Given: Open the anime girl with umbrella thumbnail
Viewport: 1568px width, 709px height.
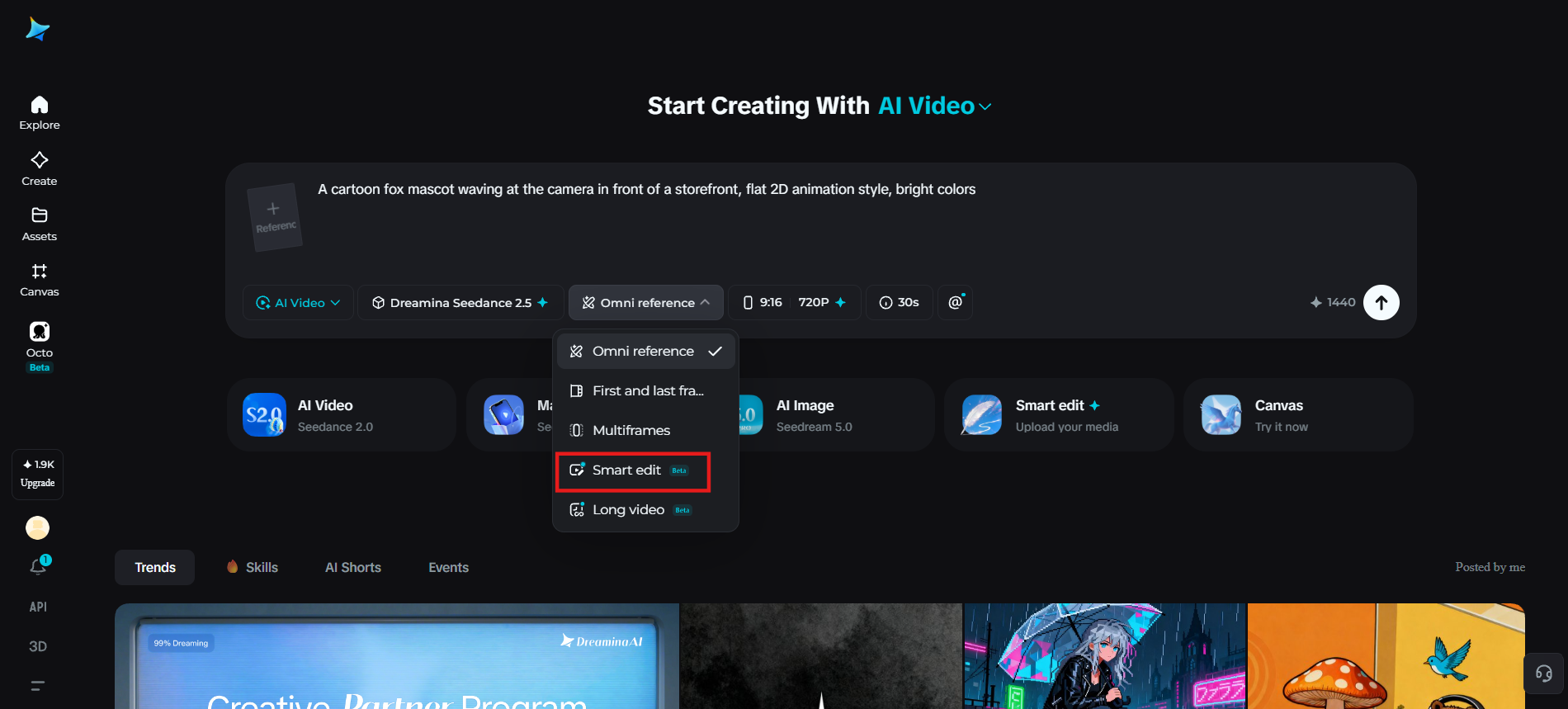Looking at the screenshot, I should pos(1105,656).
